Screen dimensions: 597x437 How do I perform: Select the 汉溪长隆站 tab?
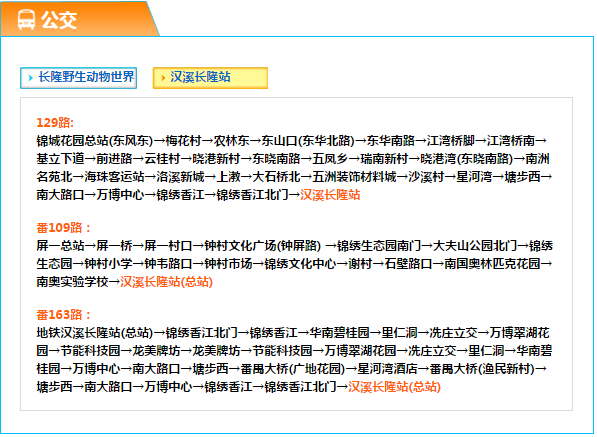[210, 78]
